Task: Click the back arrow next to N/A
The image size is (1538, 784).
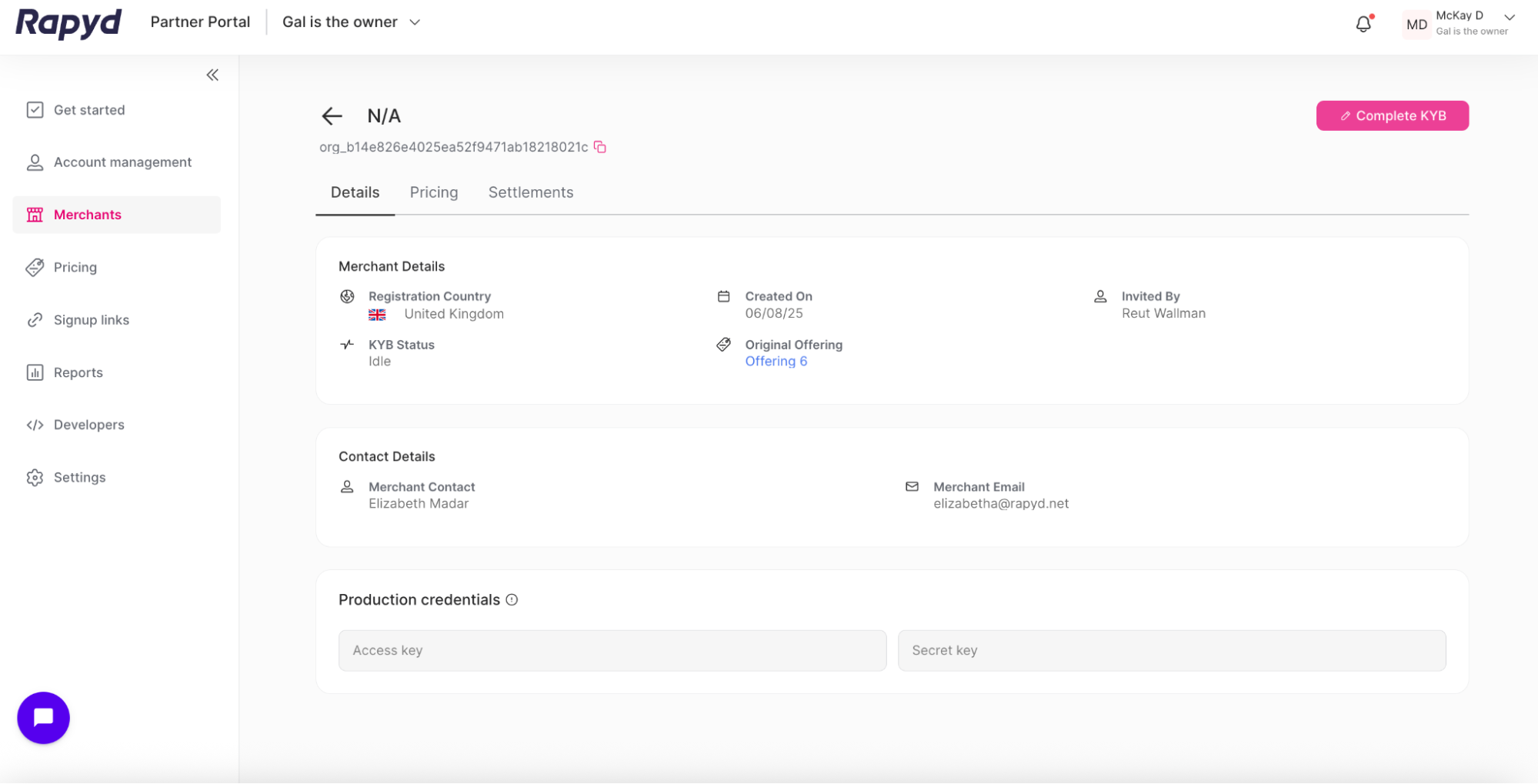Action: click(x=332, y=116)
